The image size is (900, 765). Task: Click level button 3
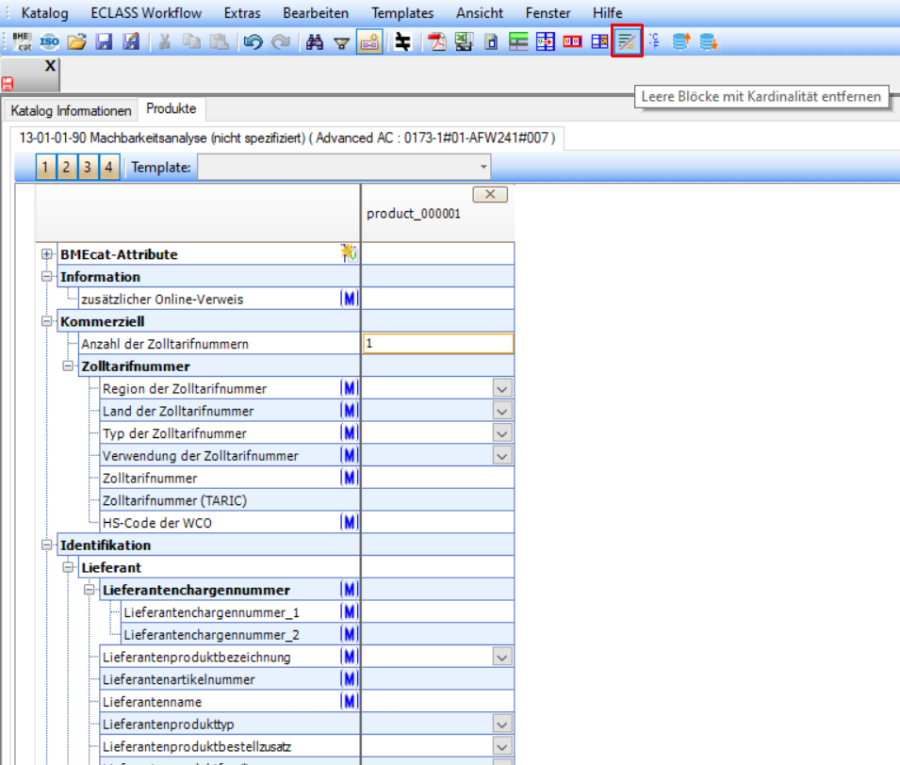87,167
